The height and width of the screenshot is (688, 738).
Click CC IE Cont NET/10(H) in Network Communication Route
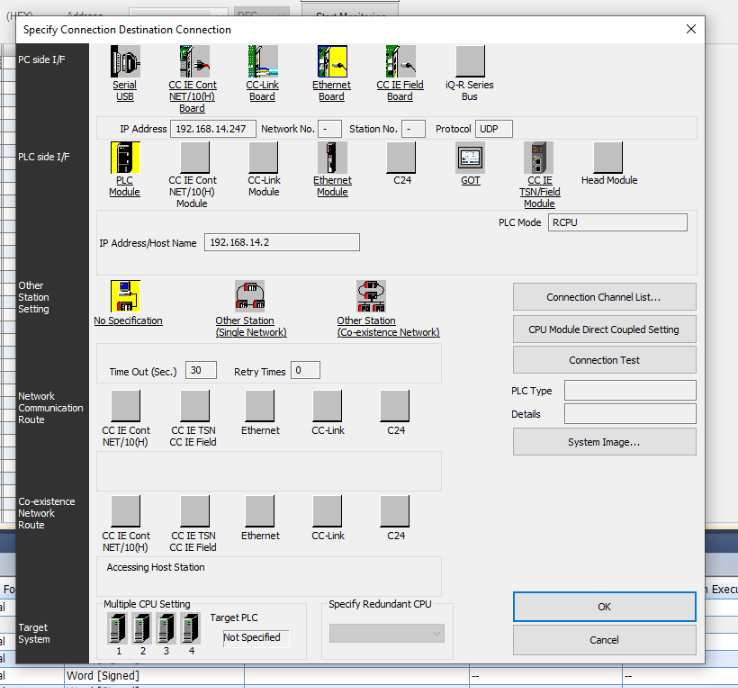tap(126, 406)
